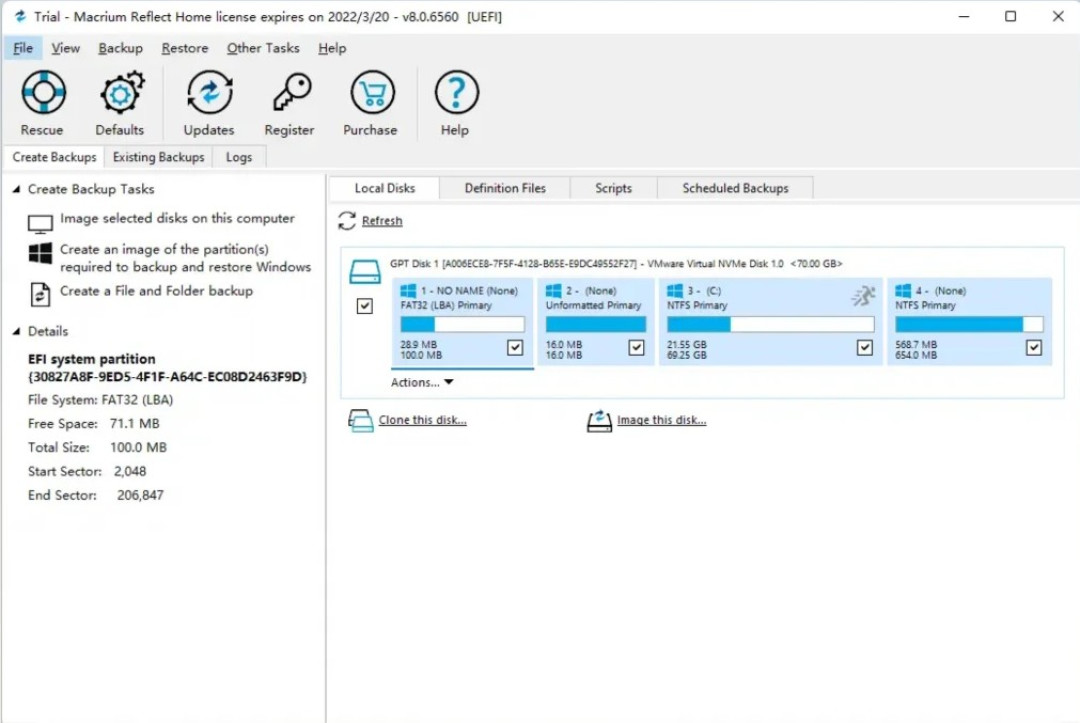Open the Restore menu
Screen dimensions: 1080x723
coord(185,48)
